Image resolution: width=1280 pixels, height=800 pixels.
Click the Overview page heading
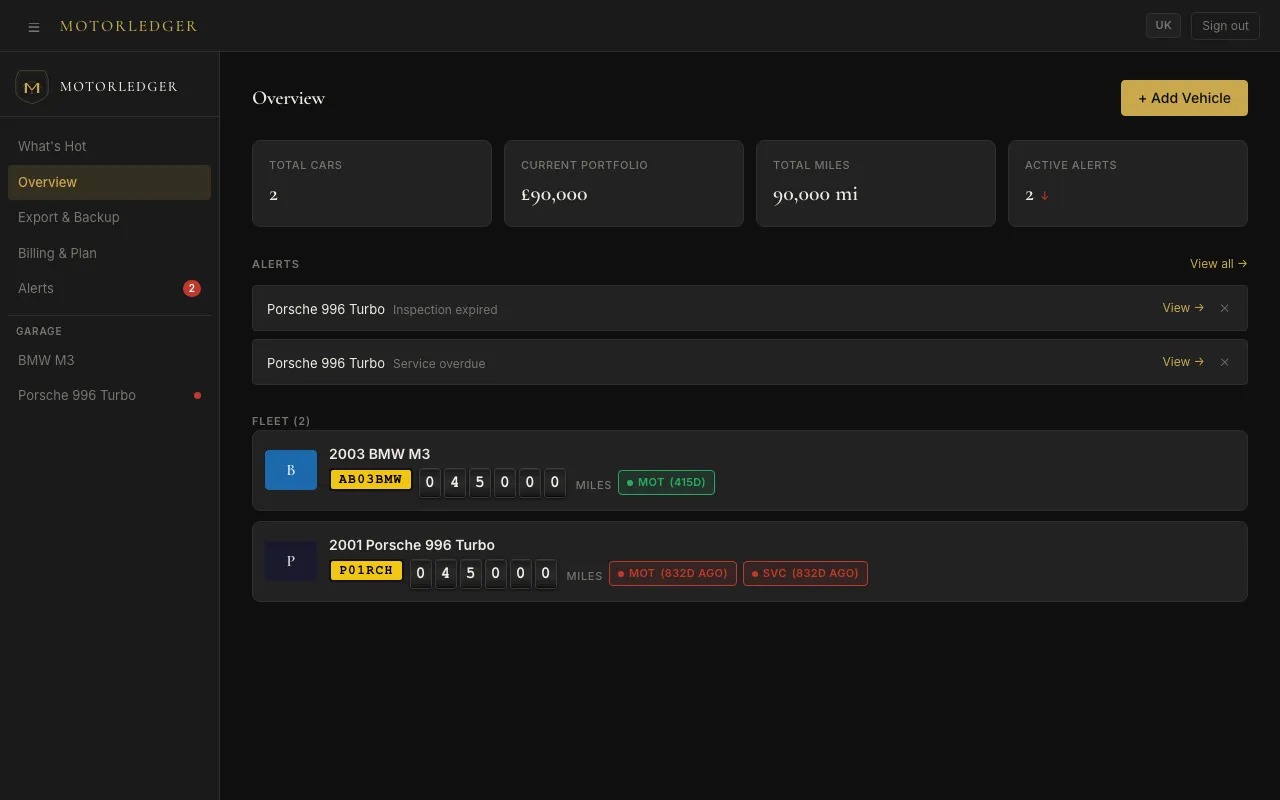pos(289,98)
